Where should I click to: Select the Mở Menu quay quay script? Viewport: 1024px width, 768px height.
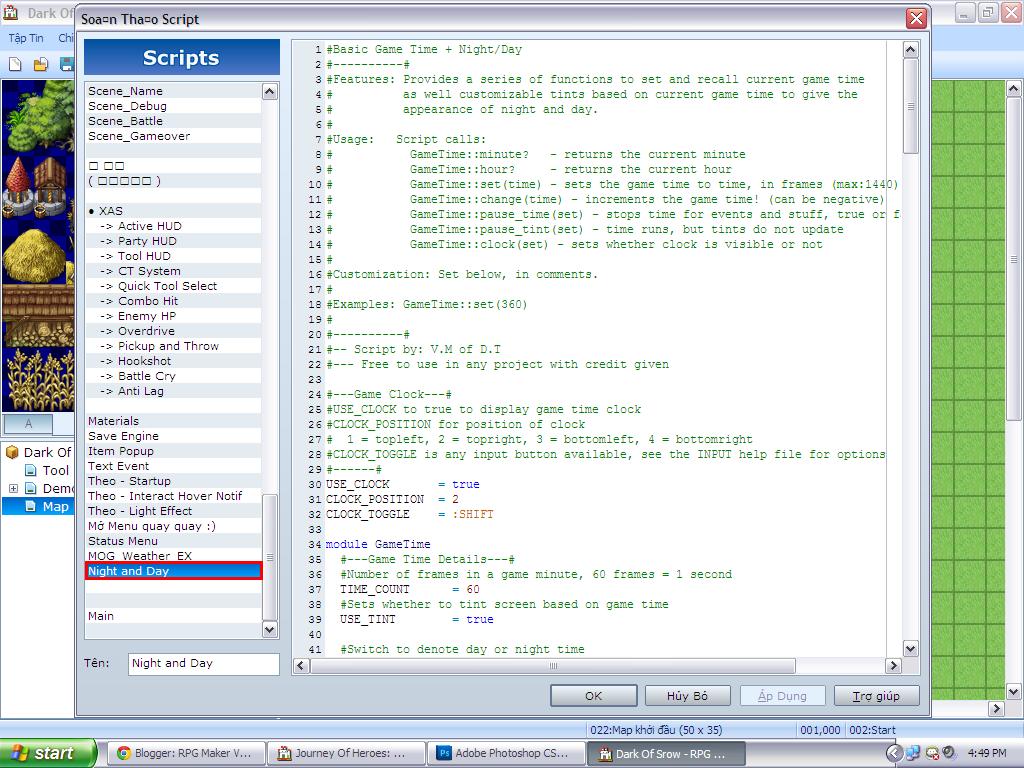point(173,526)
